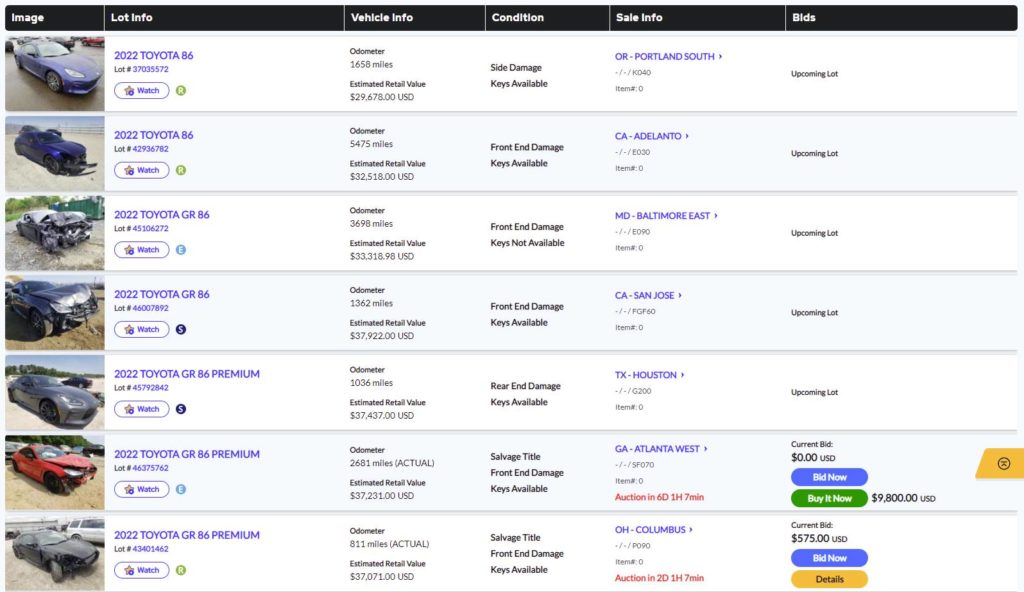
Task: Watch lot 45106272 Toyota GR 86
Action: click(142, 250)
